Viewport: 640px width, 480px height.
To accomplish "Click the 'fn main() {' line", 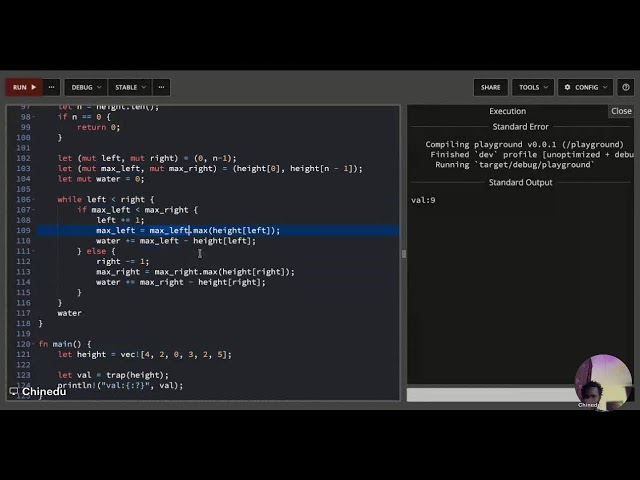I will (65, 344).
